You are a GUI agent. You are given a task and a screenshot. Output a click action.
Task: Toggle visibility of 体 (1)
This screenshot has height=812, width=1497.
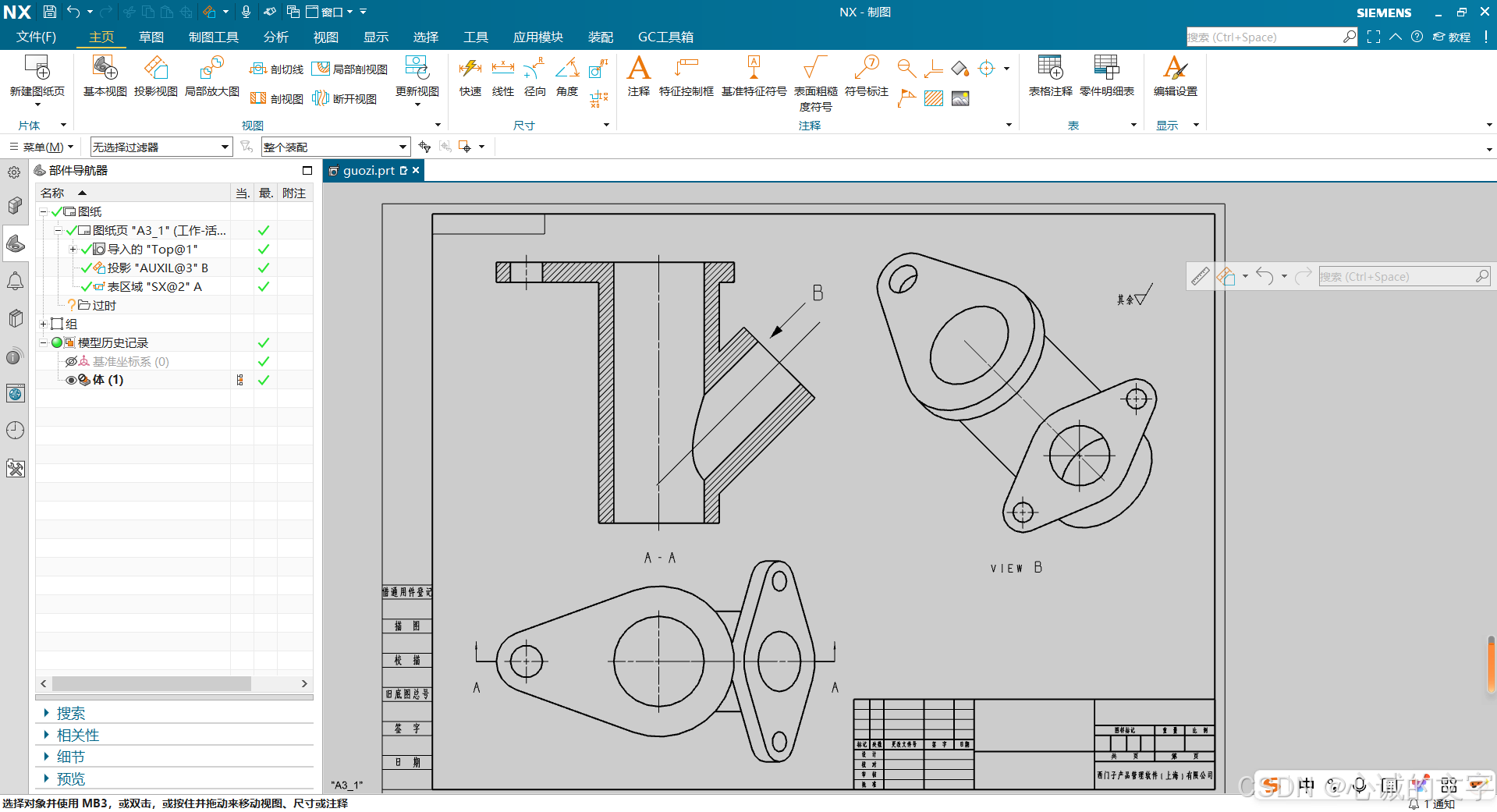(71, 380)
